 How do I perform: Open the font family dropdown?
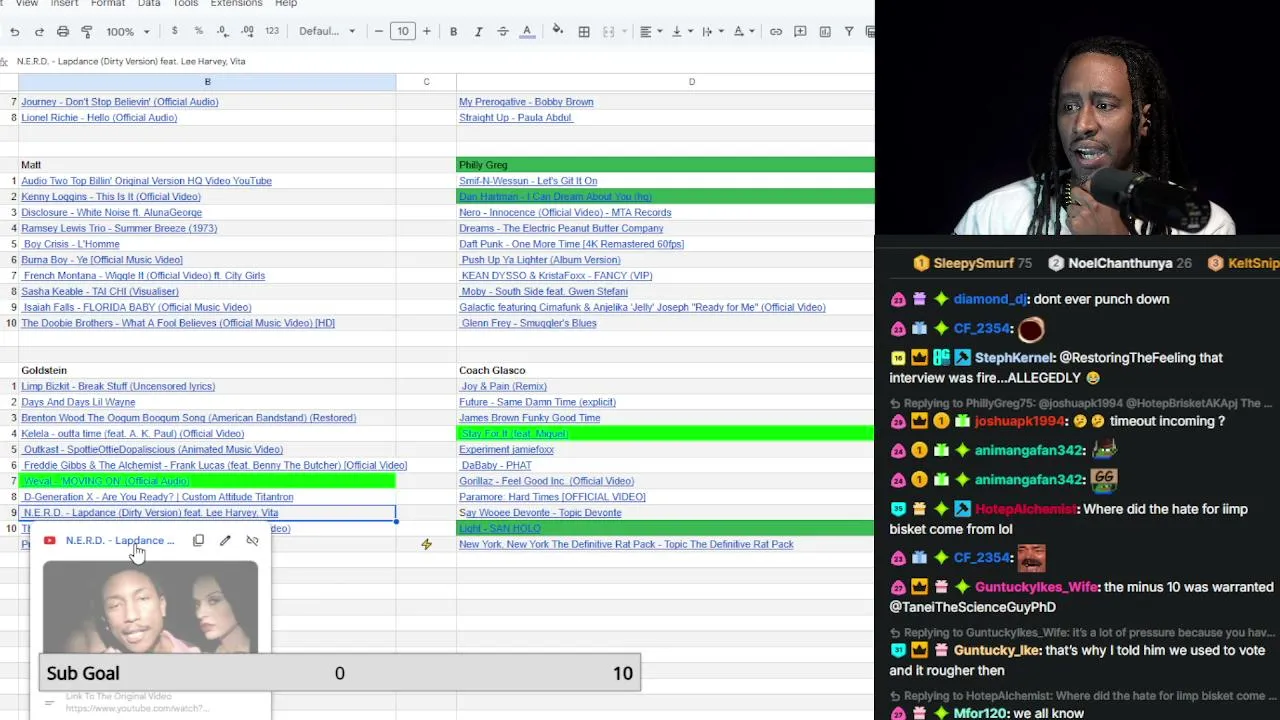[327, 32]
